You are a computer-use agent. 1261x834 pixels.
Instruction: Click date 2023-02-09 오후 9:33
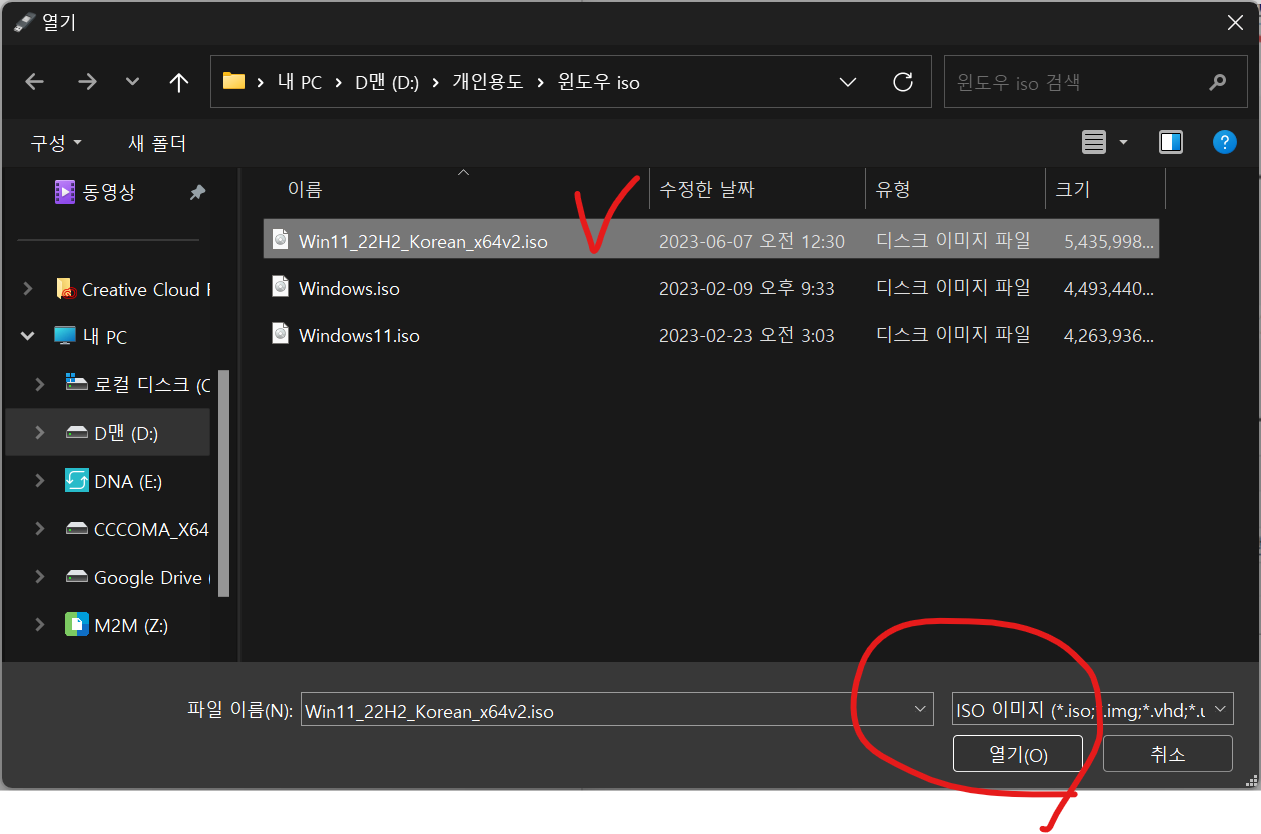[747, 289]
